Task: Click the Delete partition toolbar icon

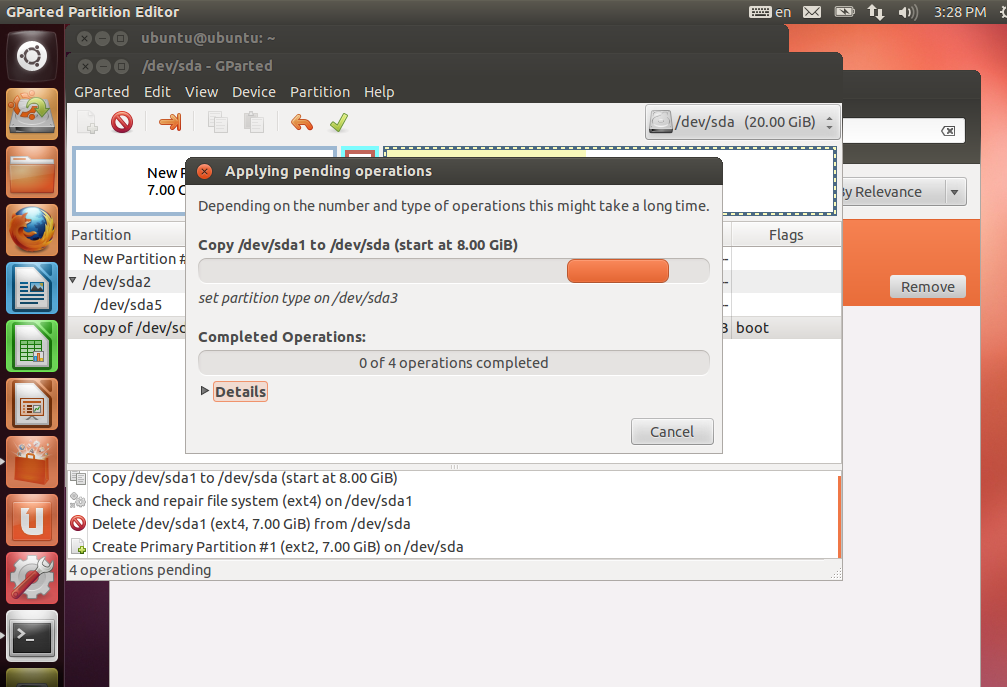Action: (122, 122)
